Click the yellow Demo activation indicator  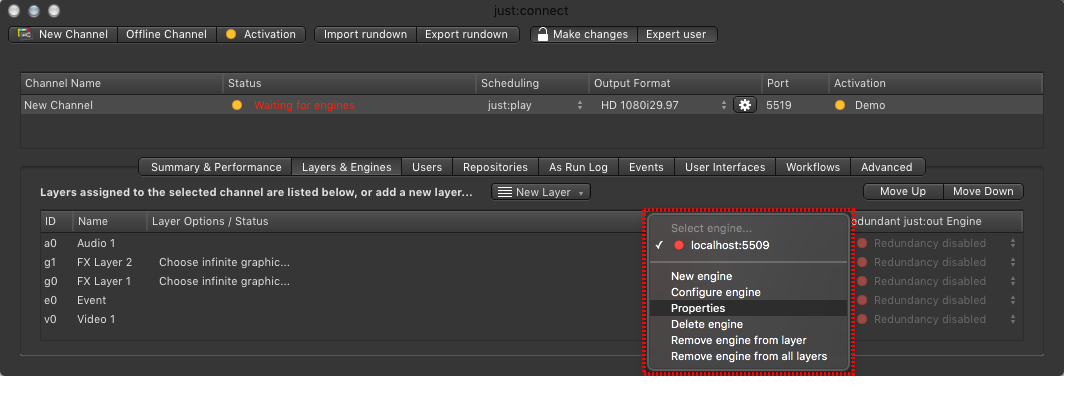click(x=840, y=105)
